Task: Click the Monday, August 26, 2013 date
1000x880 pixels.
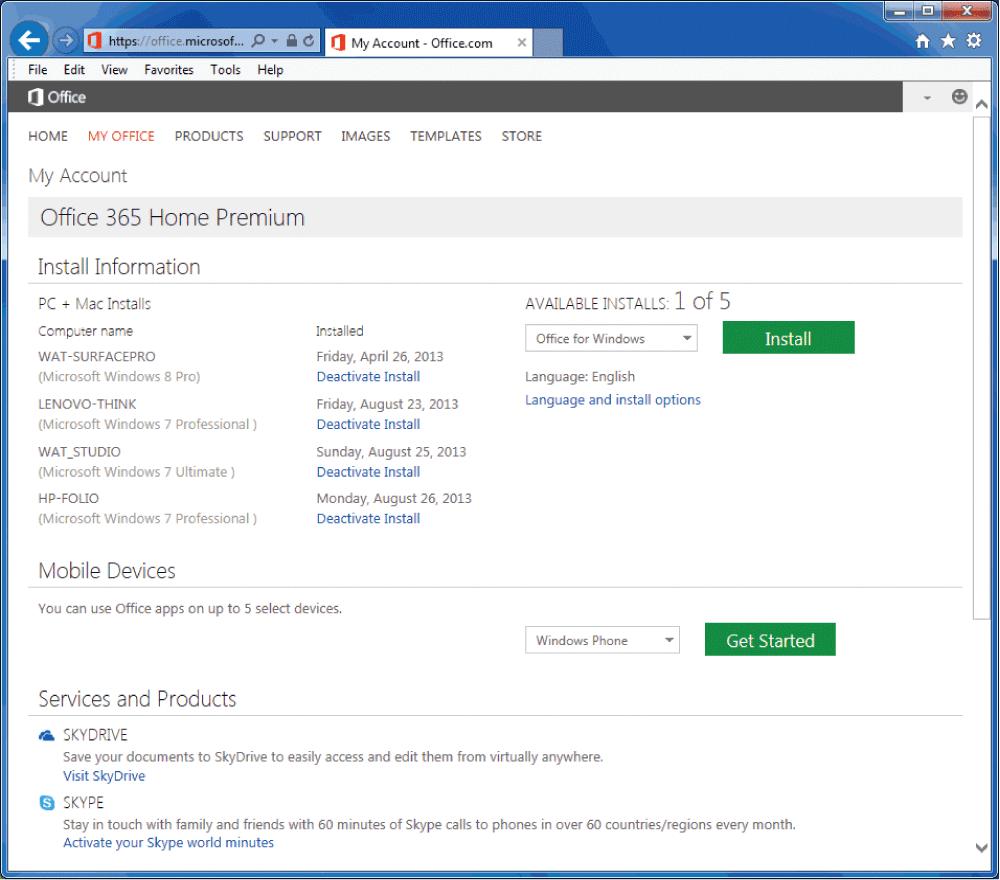Action: coord(393,499)
